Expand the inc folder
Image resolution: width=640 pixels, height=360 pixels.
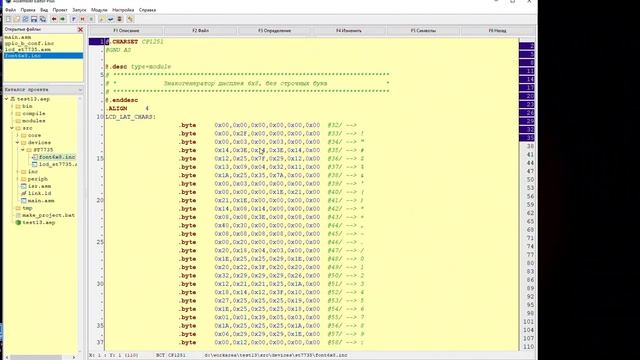click(18, 172)
